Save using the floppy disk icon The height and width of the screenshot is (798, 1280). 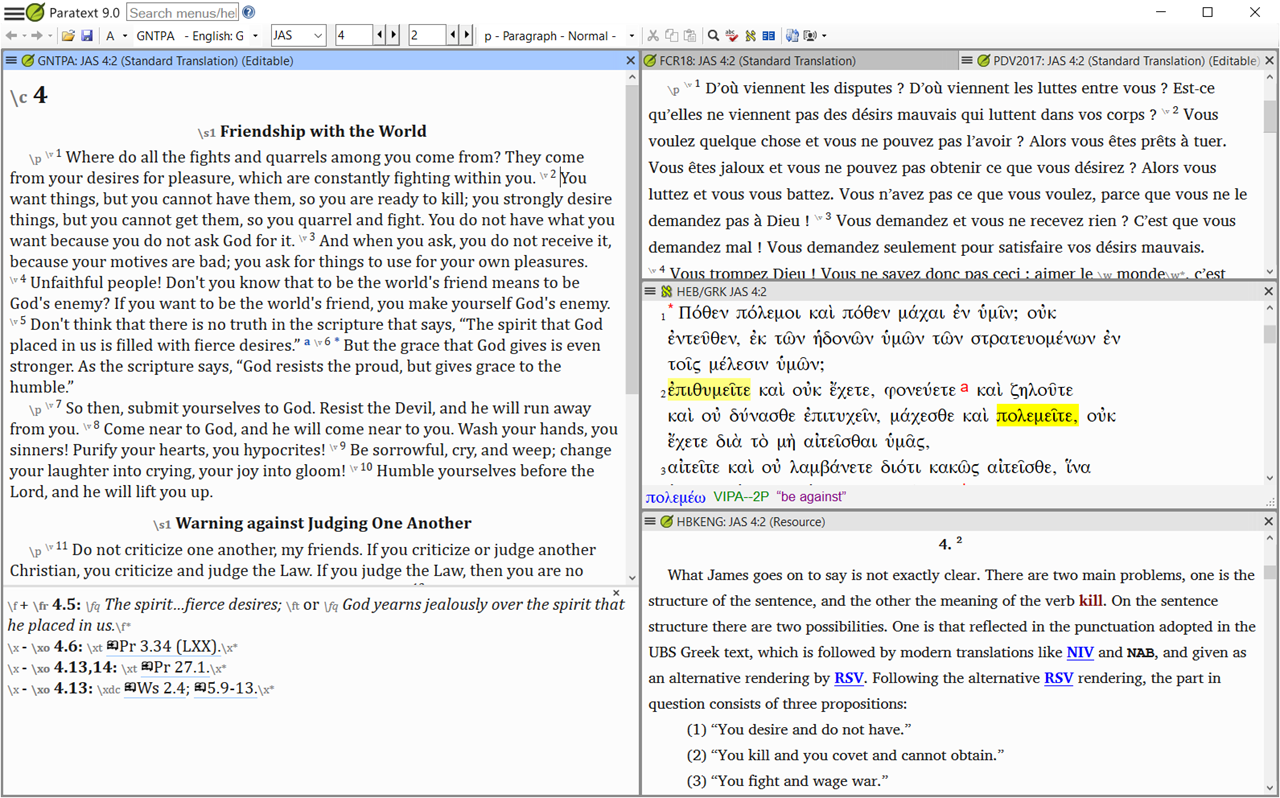tap(87, 36)
